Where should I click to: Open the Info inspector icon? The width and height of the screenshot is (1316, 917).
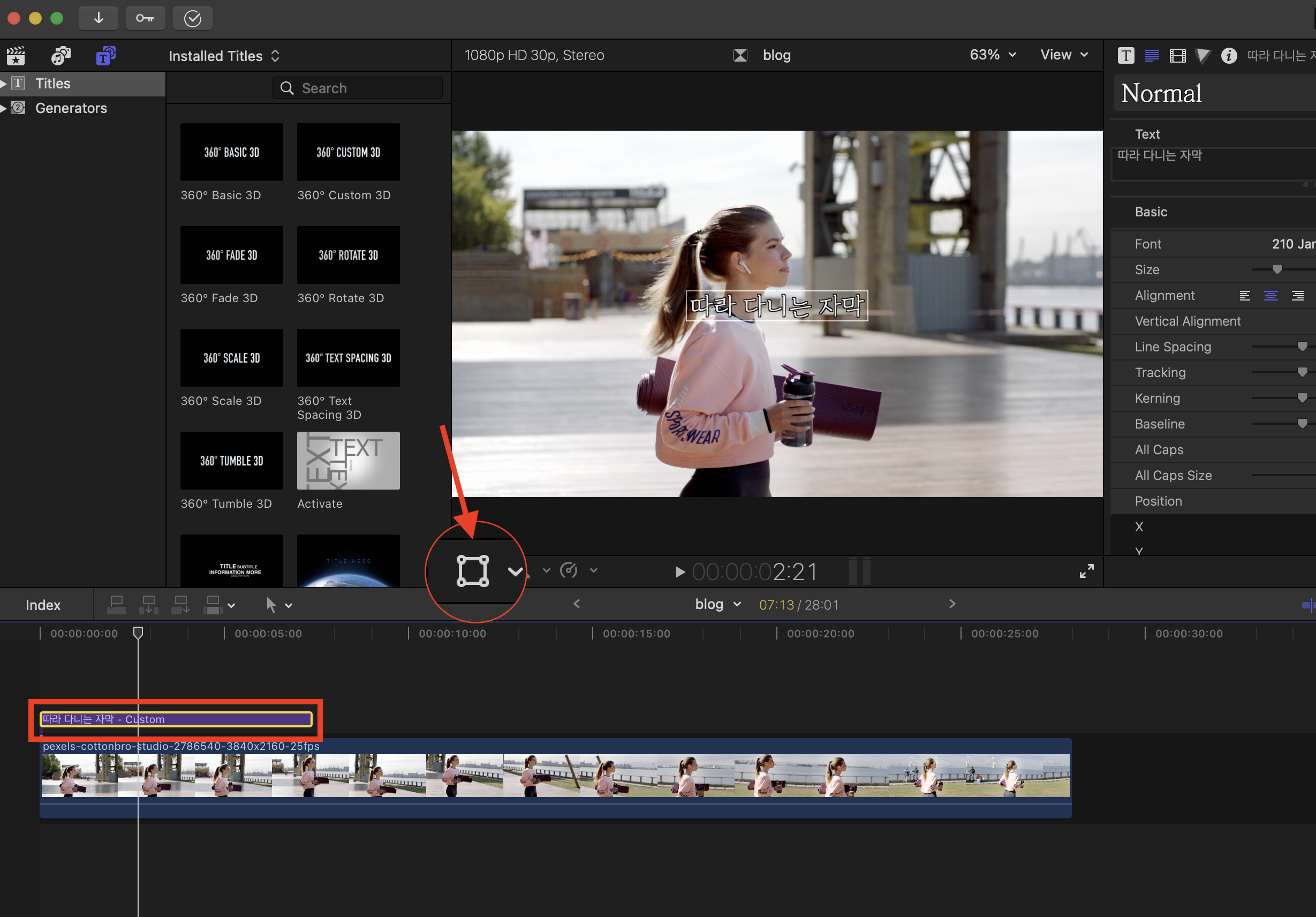tap(1228, 56)
